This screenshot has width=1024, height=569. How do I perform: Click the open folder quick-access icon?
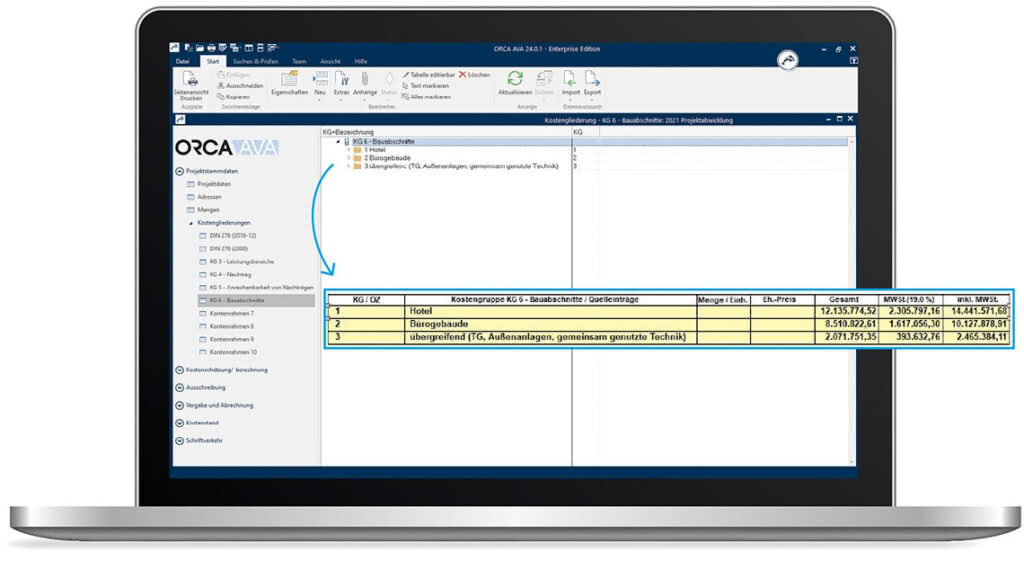click(199, 48)
